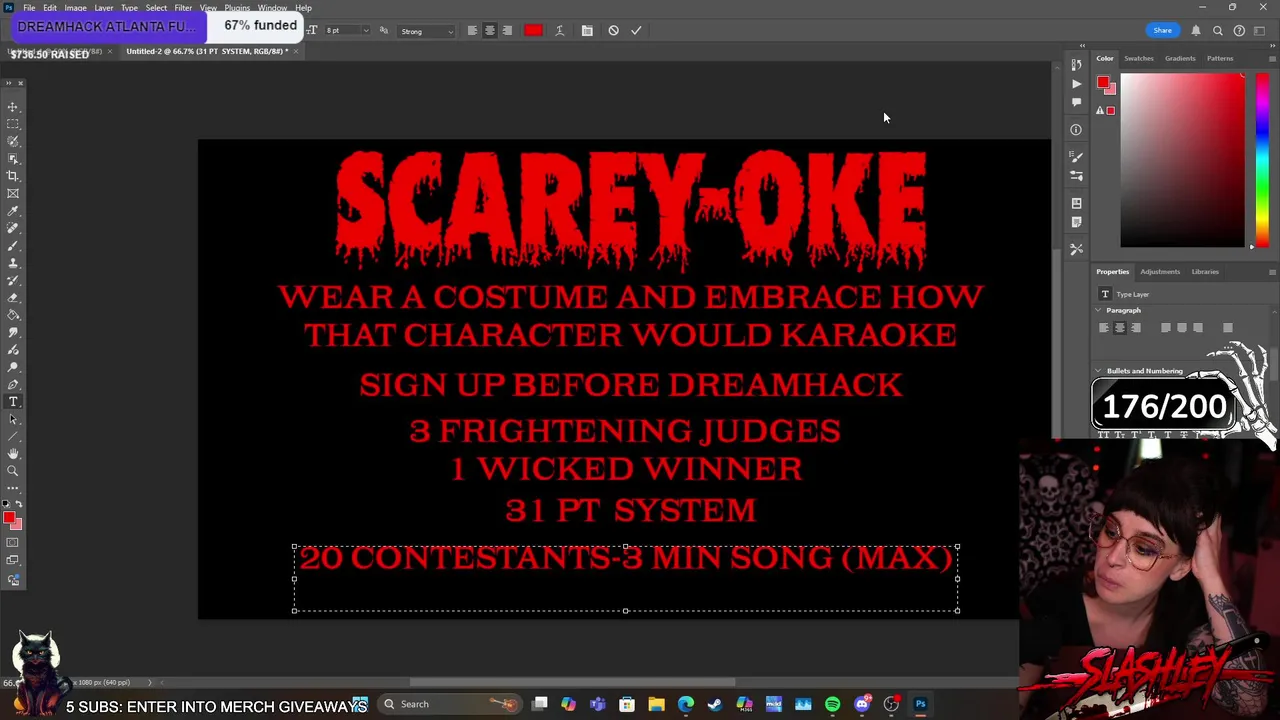Toggle center text in options bar
The width and height of the screenshot is (1280, 720).
pyautogui.click(x=490, y=31)
